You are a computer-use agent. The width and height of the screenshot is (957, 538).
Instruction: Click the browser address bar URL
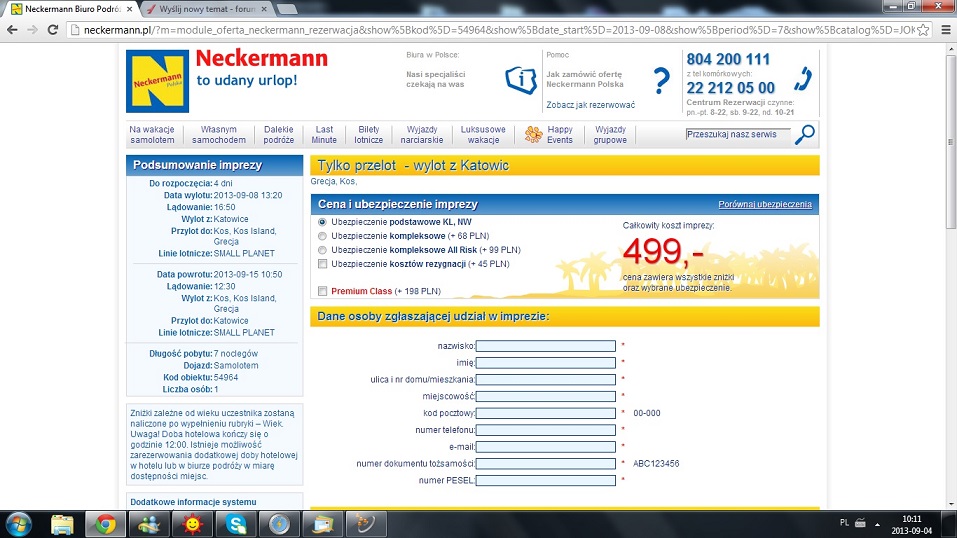[x=499, y=30]
